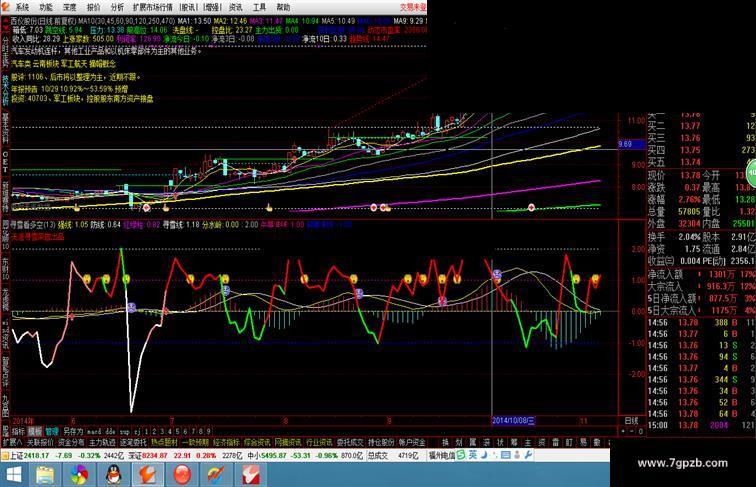Open the QQ penguin icon on the taskbar
Viewport: 756px width, 487px height.
pos(113,475)
